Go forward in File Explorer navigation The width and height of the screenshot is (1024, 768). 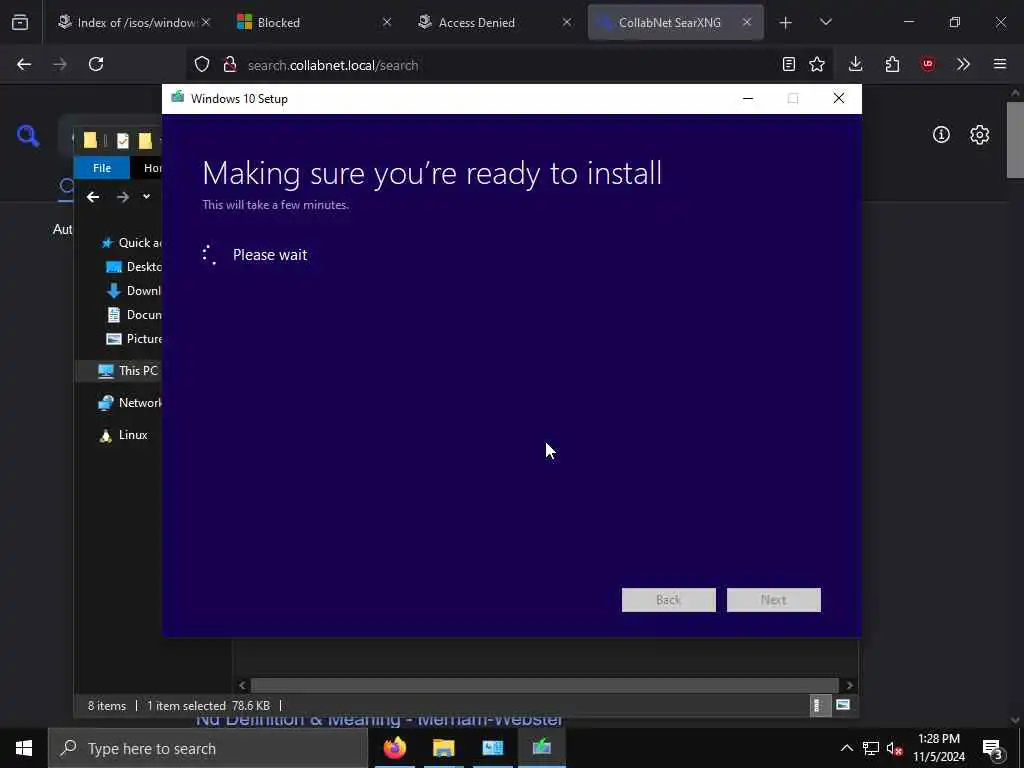point(123,197)
